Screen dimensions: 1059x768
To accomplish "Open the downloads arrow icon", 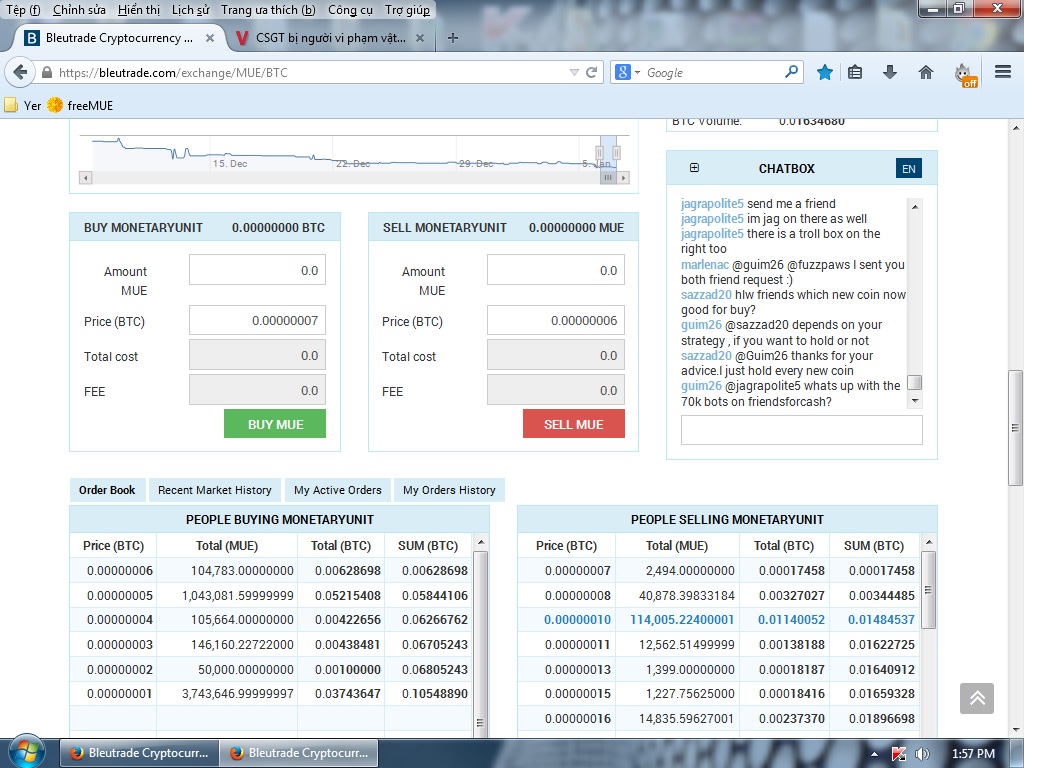I will tap(890, 72).
